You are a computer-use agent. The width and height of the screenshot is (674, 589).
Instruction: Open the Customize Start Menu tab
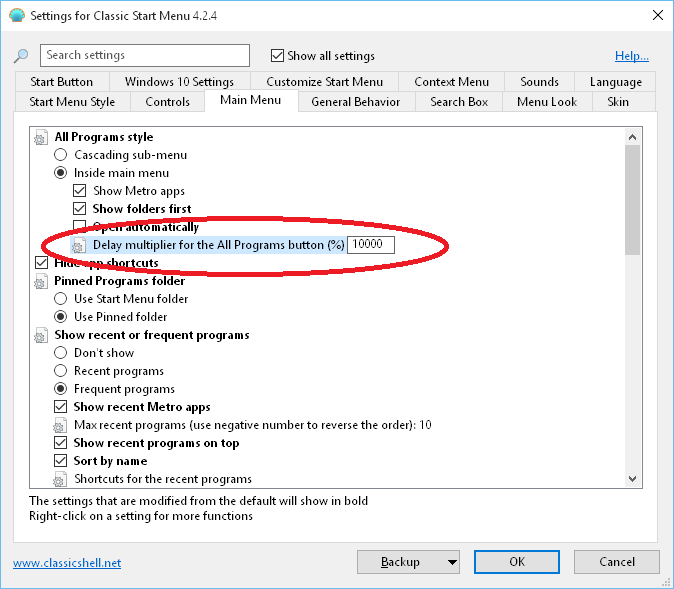(x=324, y=82)
